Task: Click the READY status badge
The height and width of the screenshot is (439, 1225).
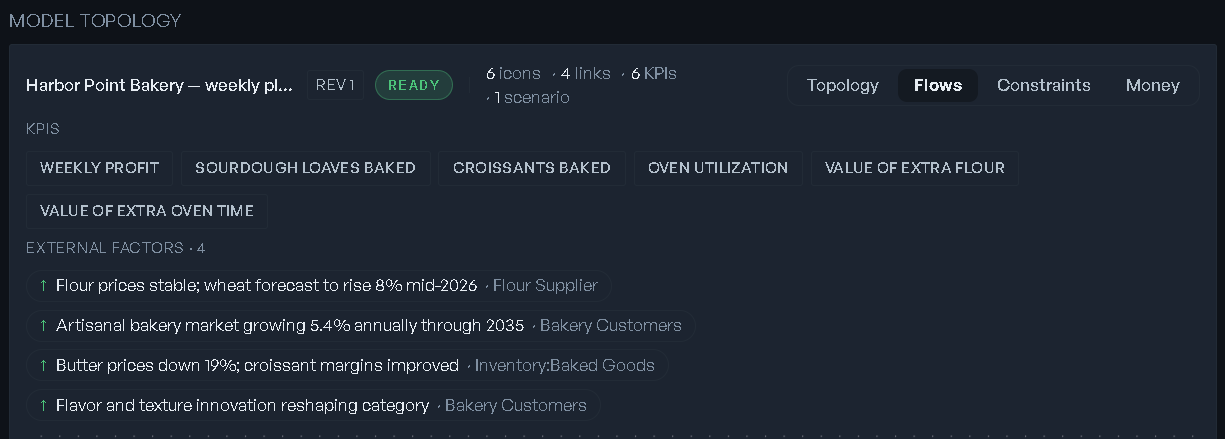Action: click(x=414, y=85)
